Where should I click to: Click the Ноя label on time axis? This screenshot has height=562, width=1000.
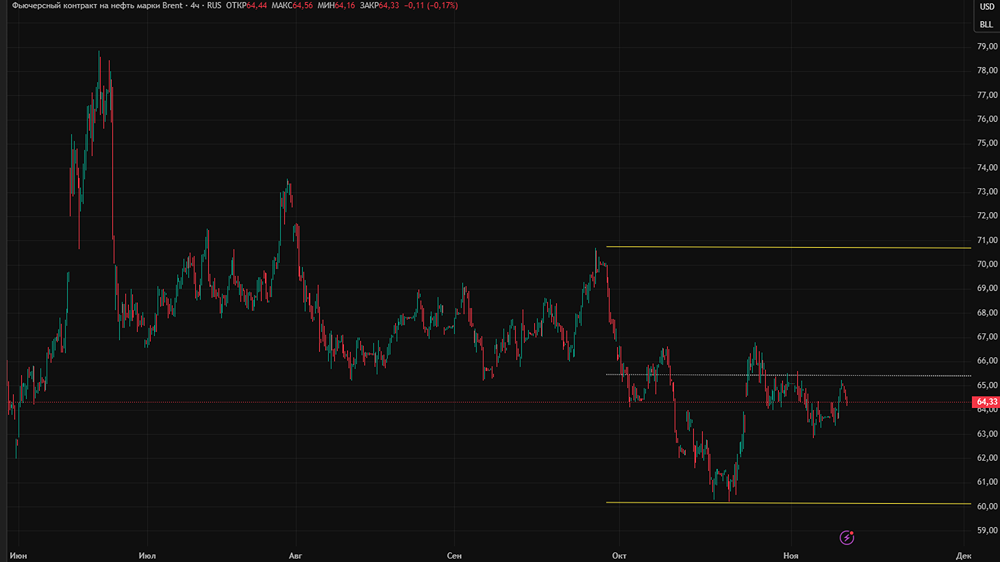pos(791,554)
